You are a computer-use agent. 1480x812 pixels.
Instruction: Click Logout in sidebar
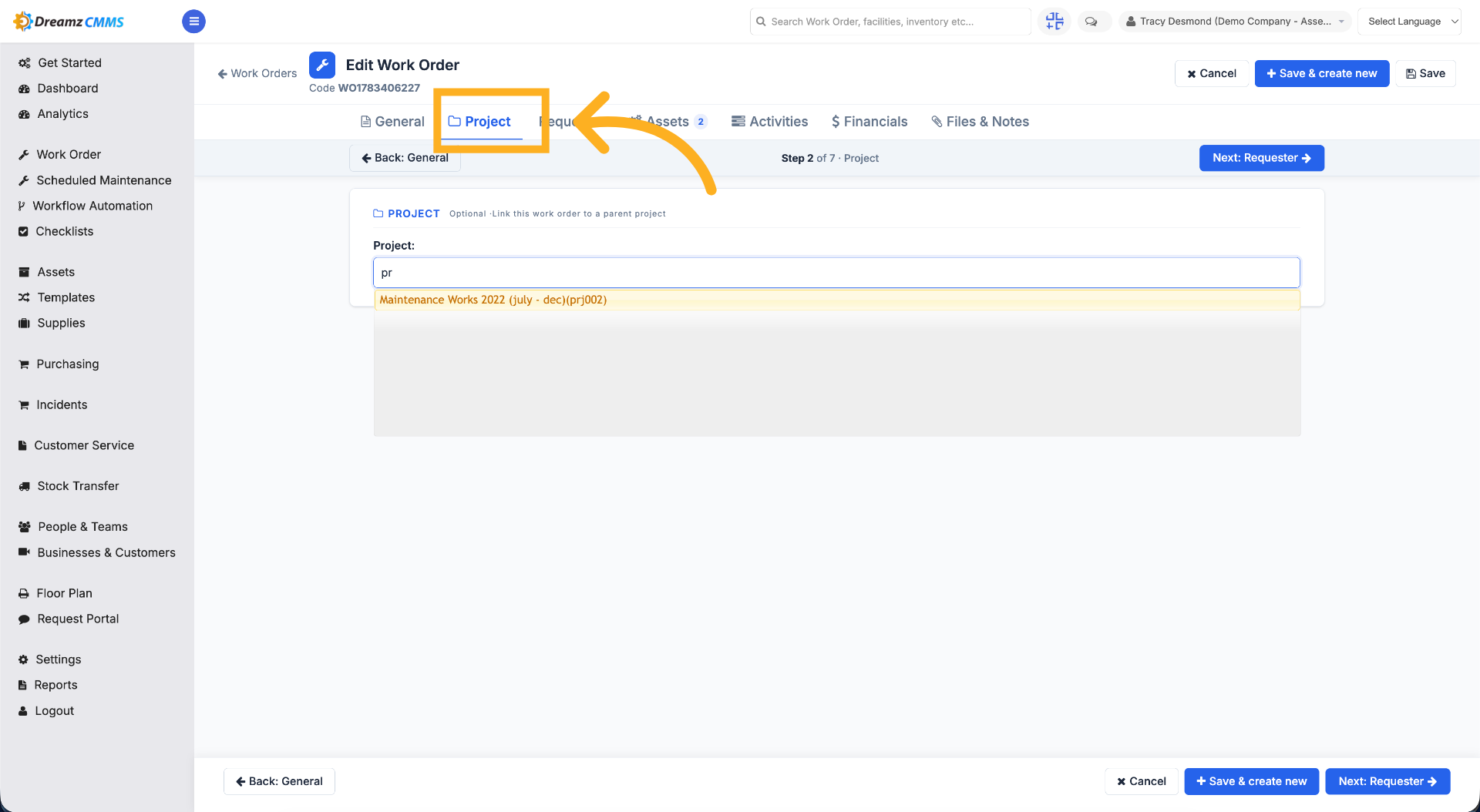tap(46, 711)
